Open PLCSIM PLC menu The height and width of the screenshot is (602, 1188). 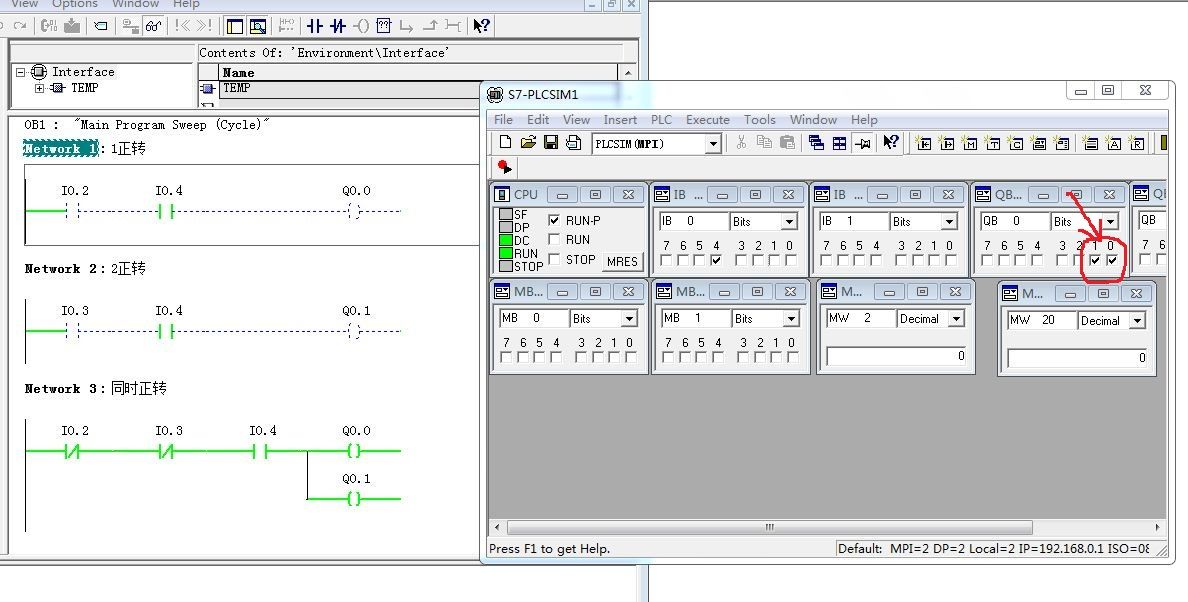pyautogui.click(x=661, y=120)
